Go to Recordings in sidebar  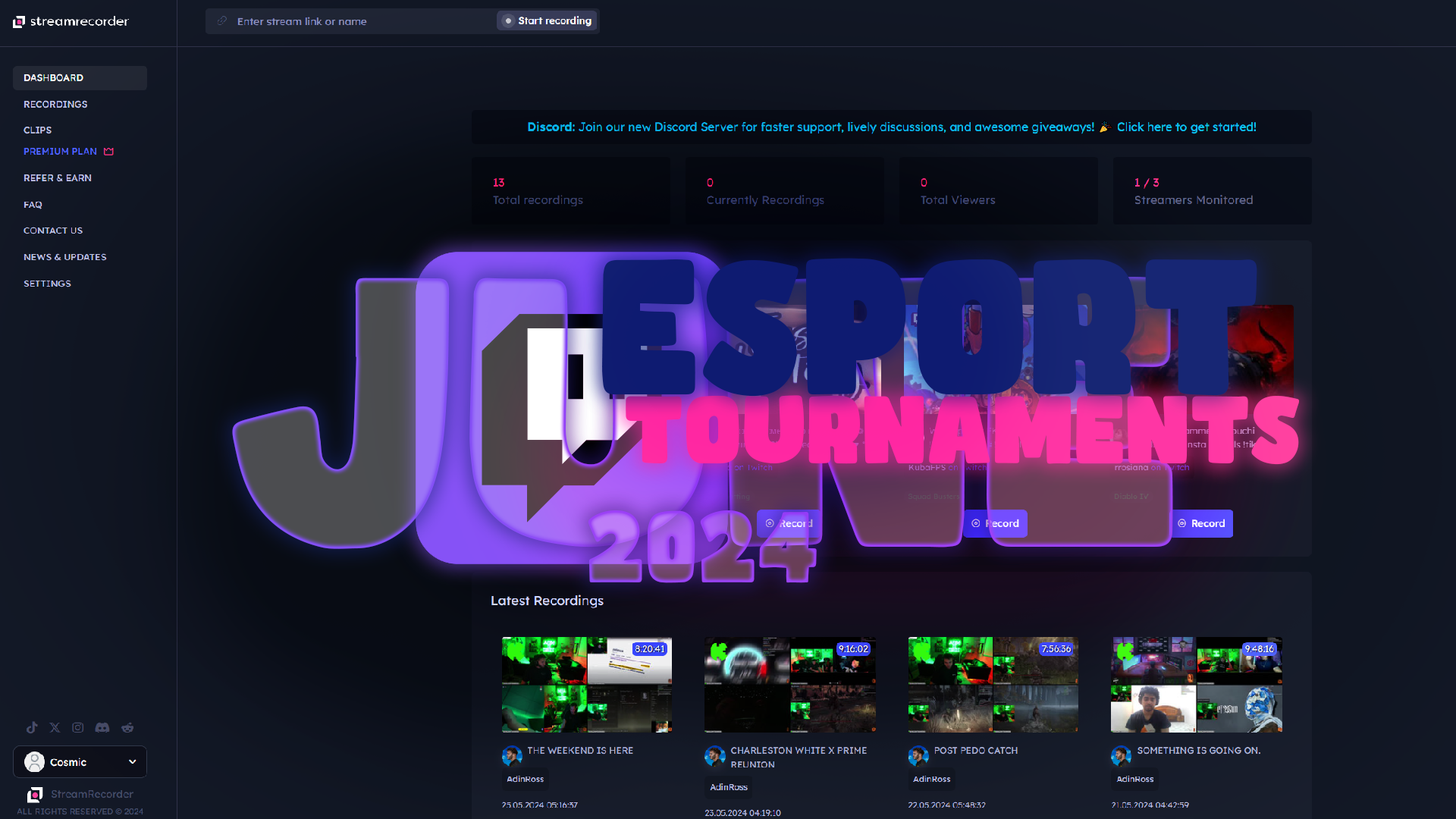[55, 105]
